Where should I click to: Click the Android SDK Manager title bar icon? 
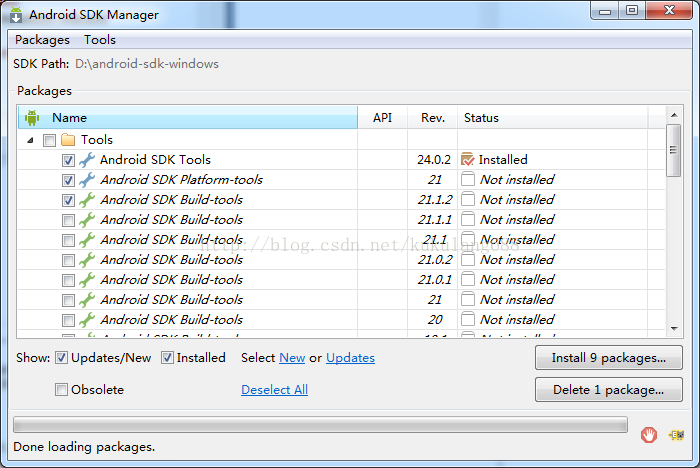16,15
